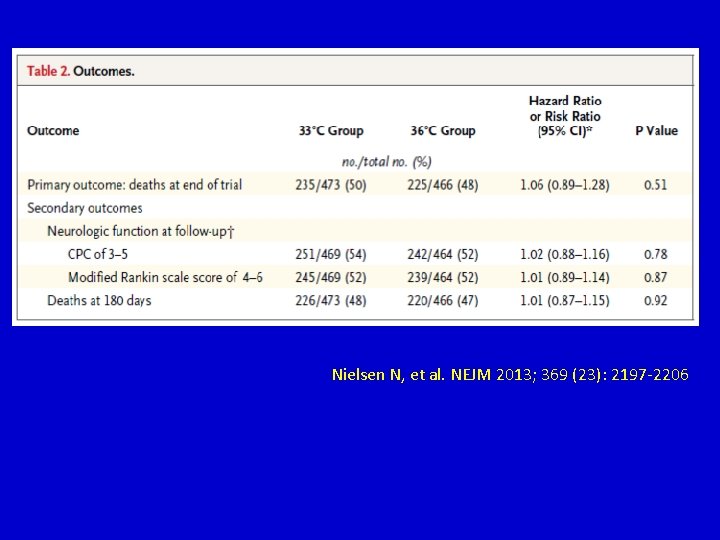The width and height of the screenshot is (720, 540).
Task: Click the value '226/473 (48)'
Action: coord(331,300)
